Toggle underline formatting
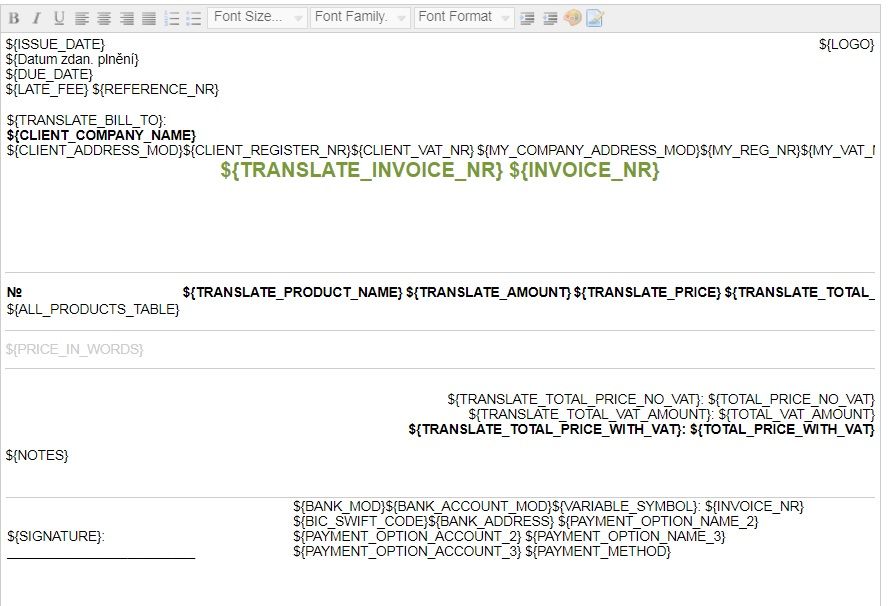This screenshot has height=606, width=888. [59, 18]
